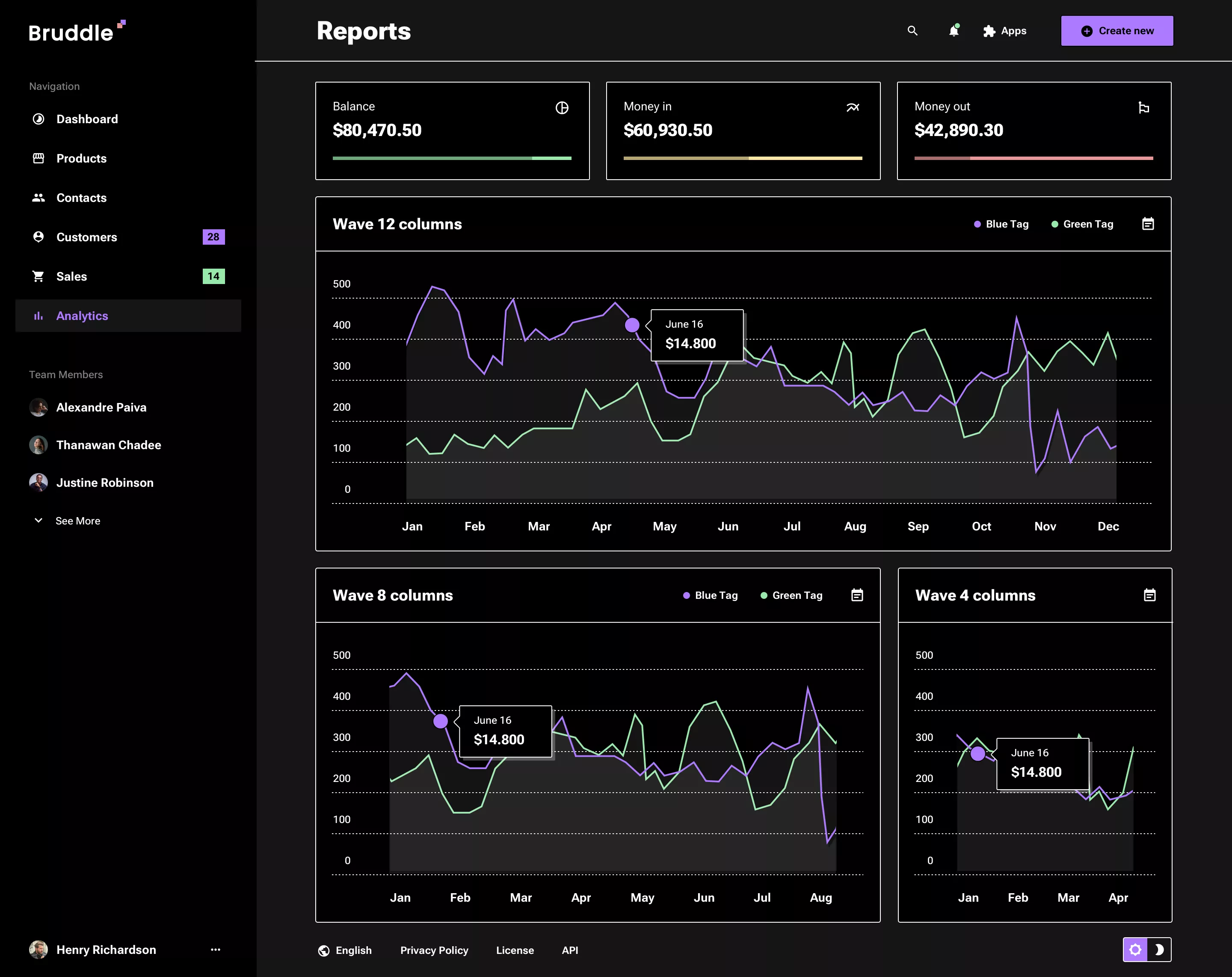Screen dimensions: 1232x977
Task: Open the calendar picker on Wave 8 columns
Action: [x=856, y=595]
